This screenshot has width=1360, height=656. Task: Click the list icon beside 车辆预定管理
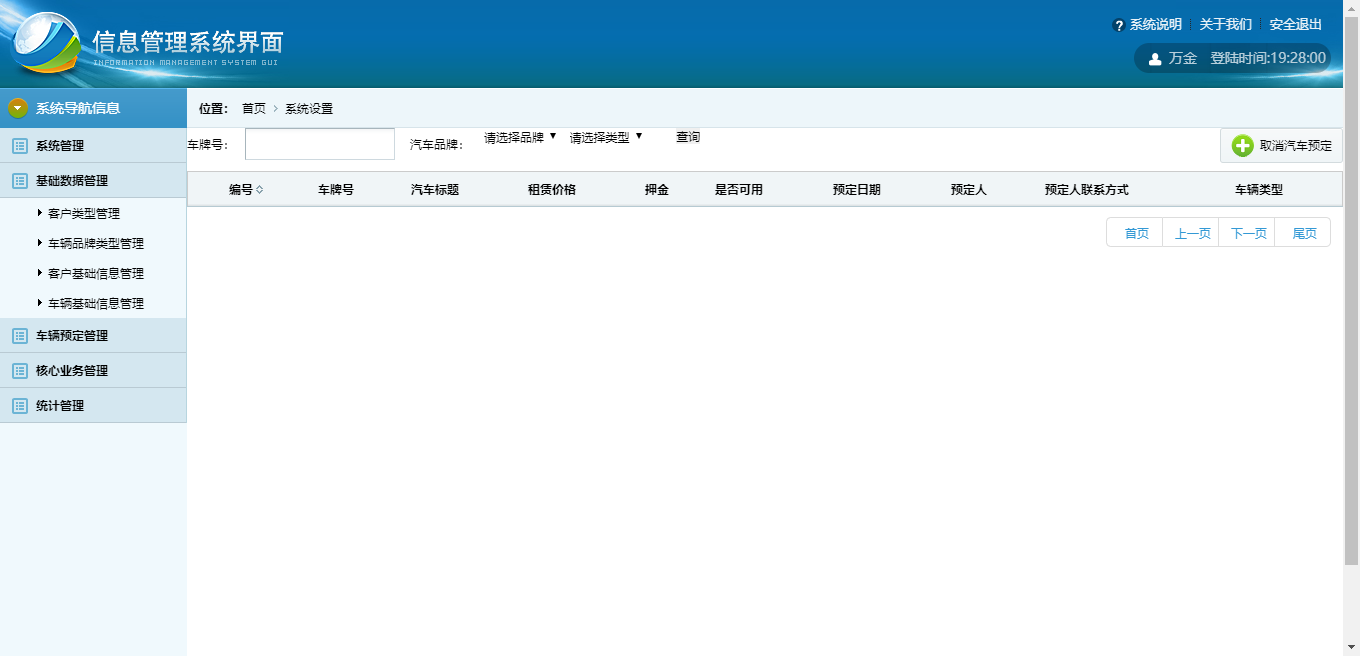pyautogui.click(x=19, y=336)
